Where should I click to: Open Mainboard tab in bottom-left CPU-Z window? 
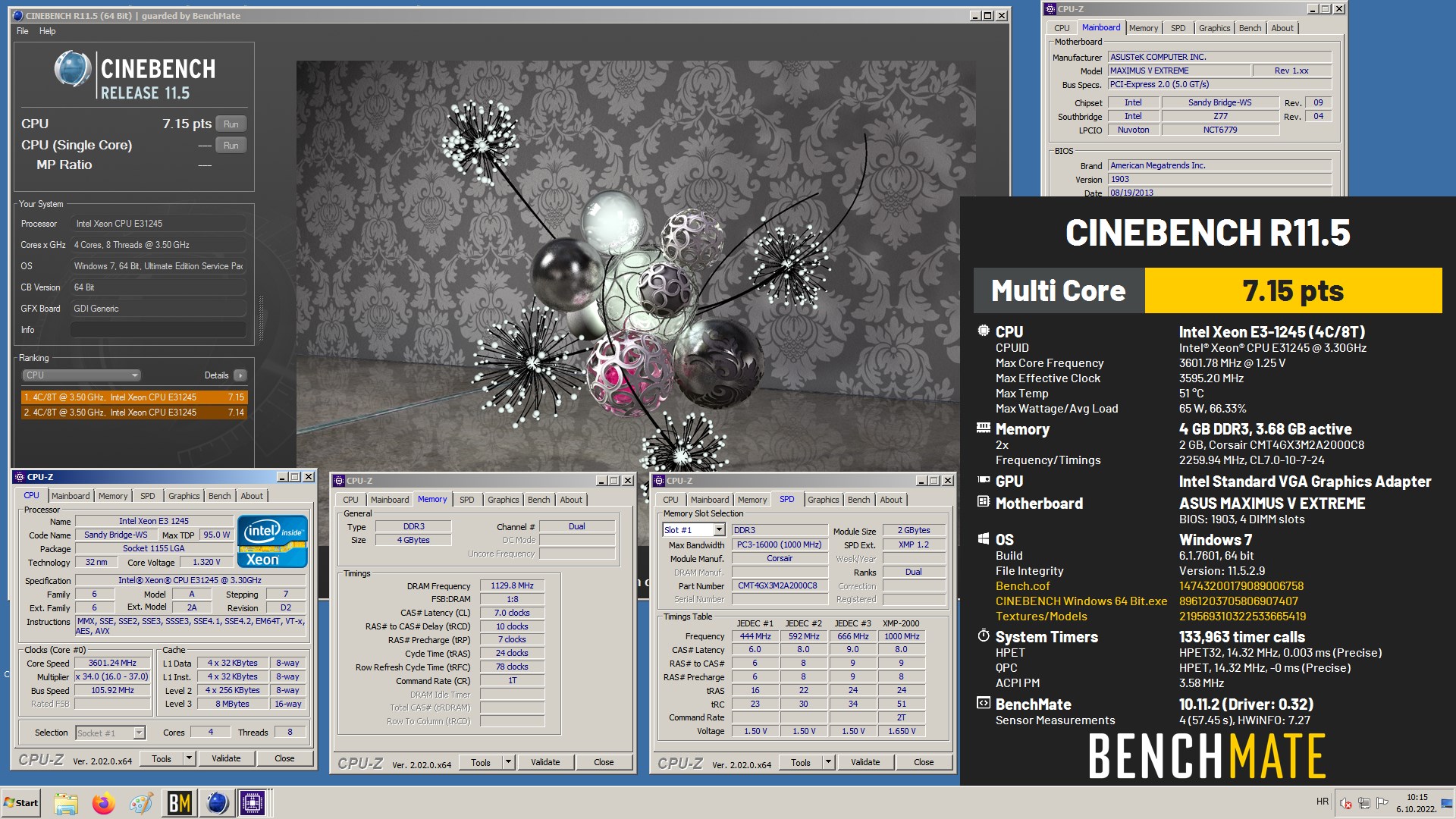[71, 496]
